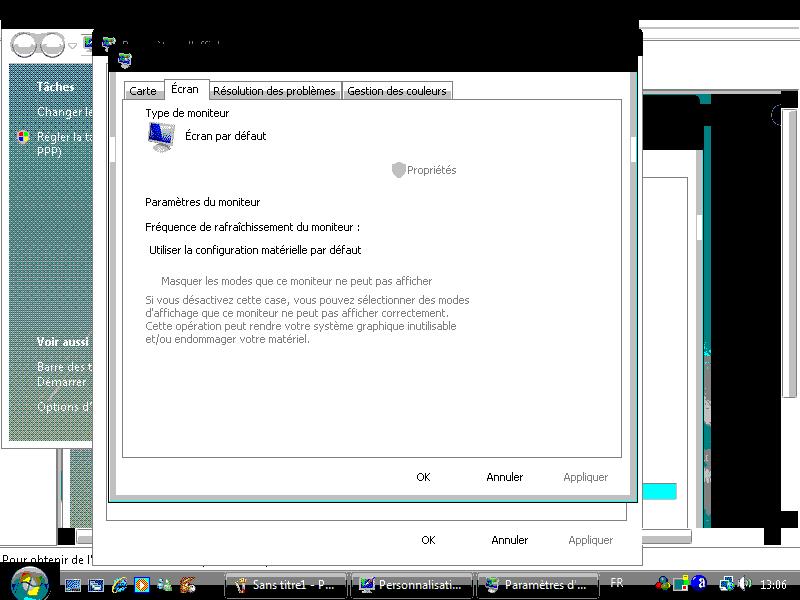Image resolution: width=800 pixels, height=600 pixels.
Task: Switch to the Carte tab
Action: click(x=143, y=91)
